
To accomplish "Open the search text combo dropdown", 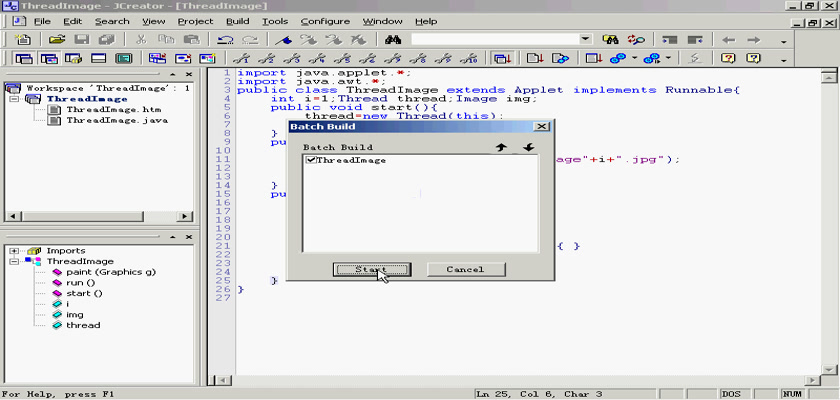I will pyautogui.click(x=586, y=39).
